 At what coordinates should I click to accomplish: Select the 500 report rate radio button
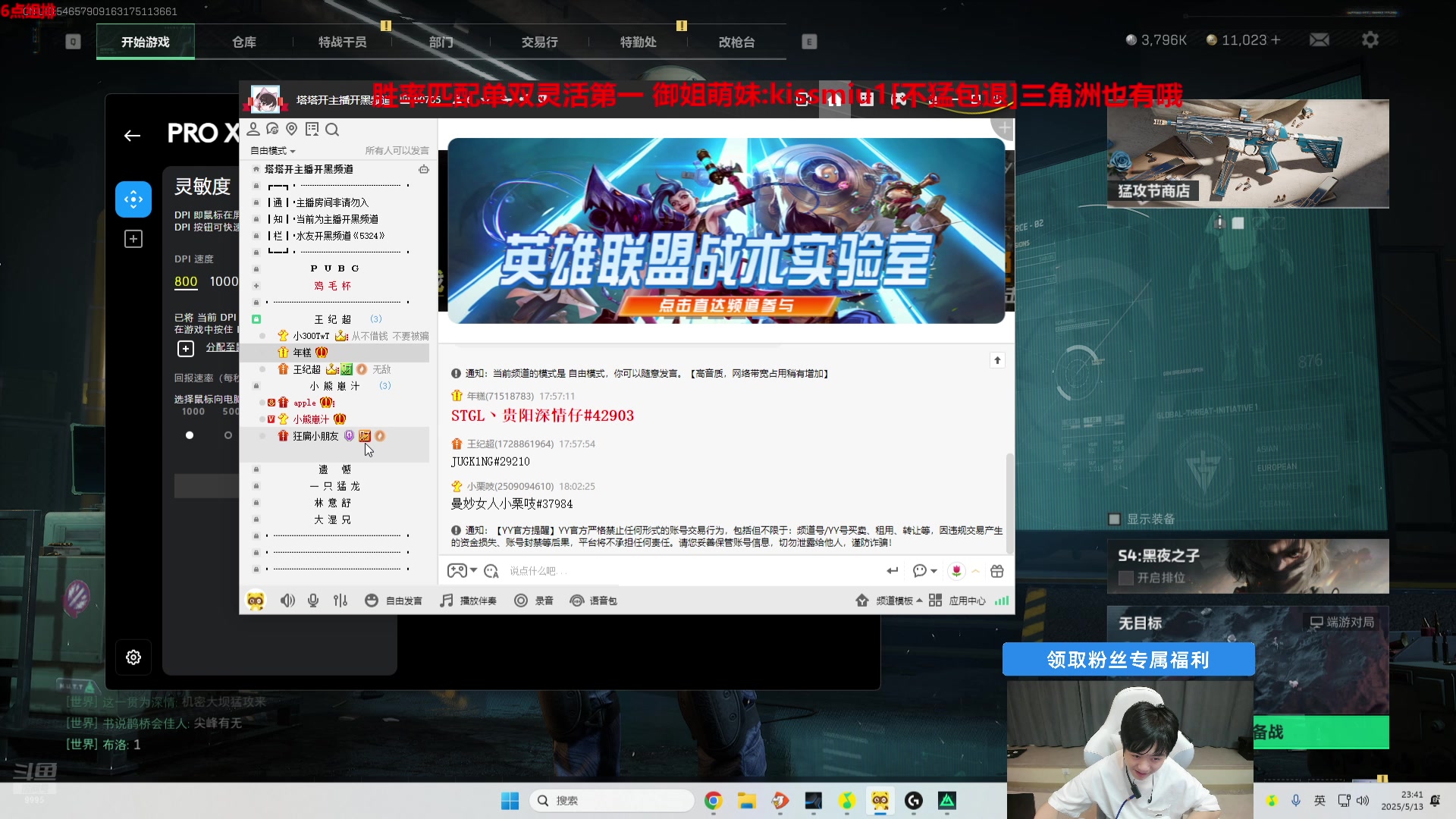coord(228,435)
